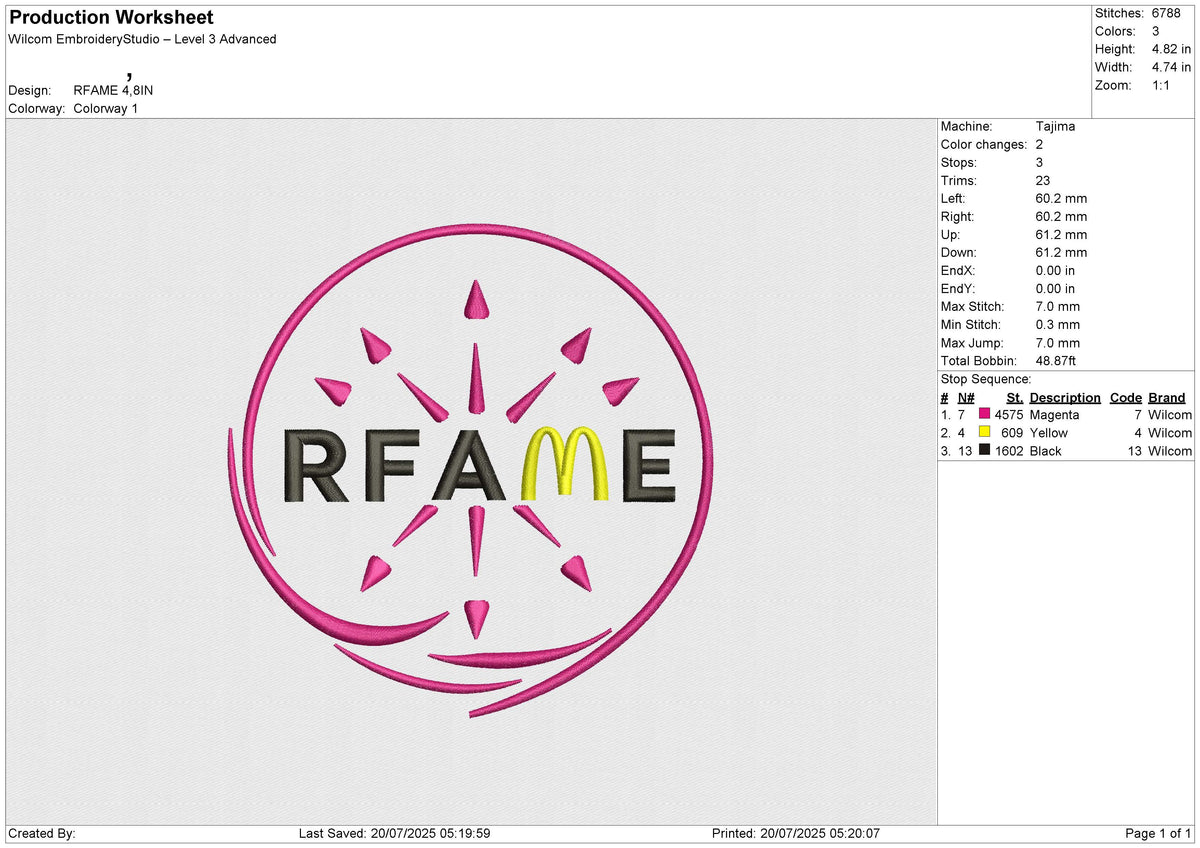Click the black letter R in the design
The image size is (1200, 848).
[x=318, y=465]
